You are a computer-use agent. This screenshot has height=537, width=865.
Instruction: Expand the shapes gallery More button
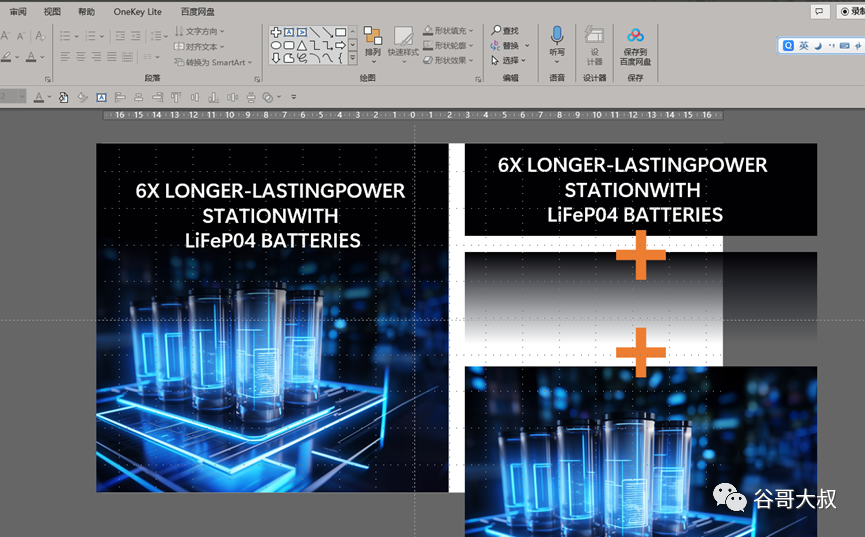pyautogui.click(x=353, y=57)
